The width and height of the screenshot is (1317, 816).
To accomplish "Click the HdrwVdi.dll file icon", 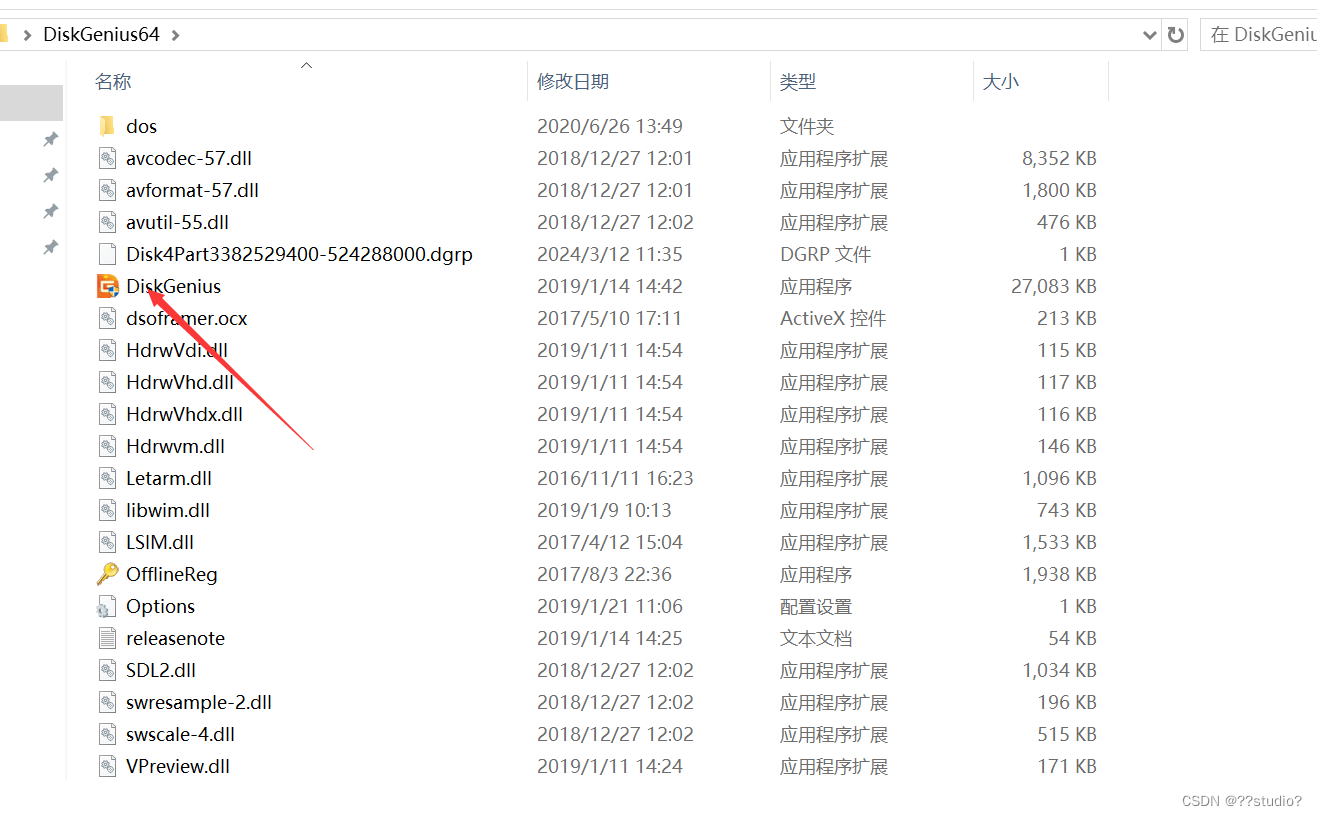I will (107, 350).
